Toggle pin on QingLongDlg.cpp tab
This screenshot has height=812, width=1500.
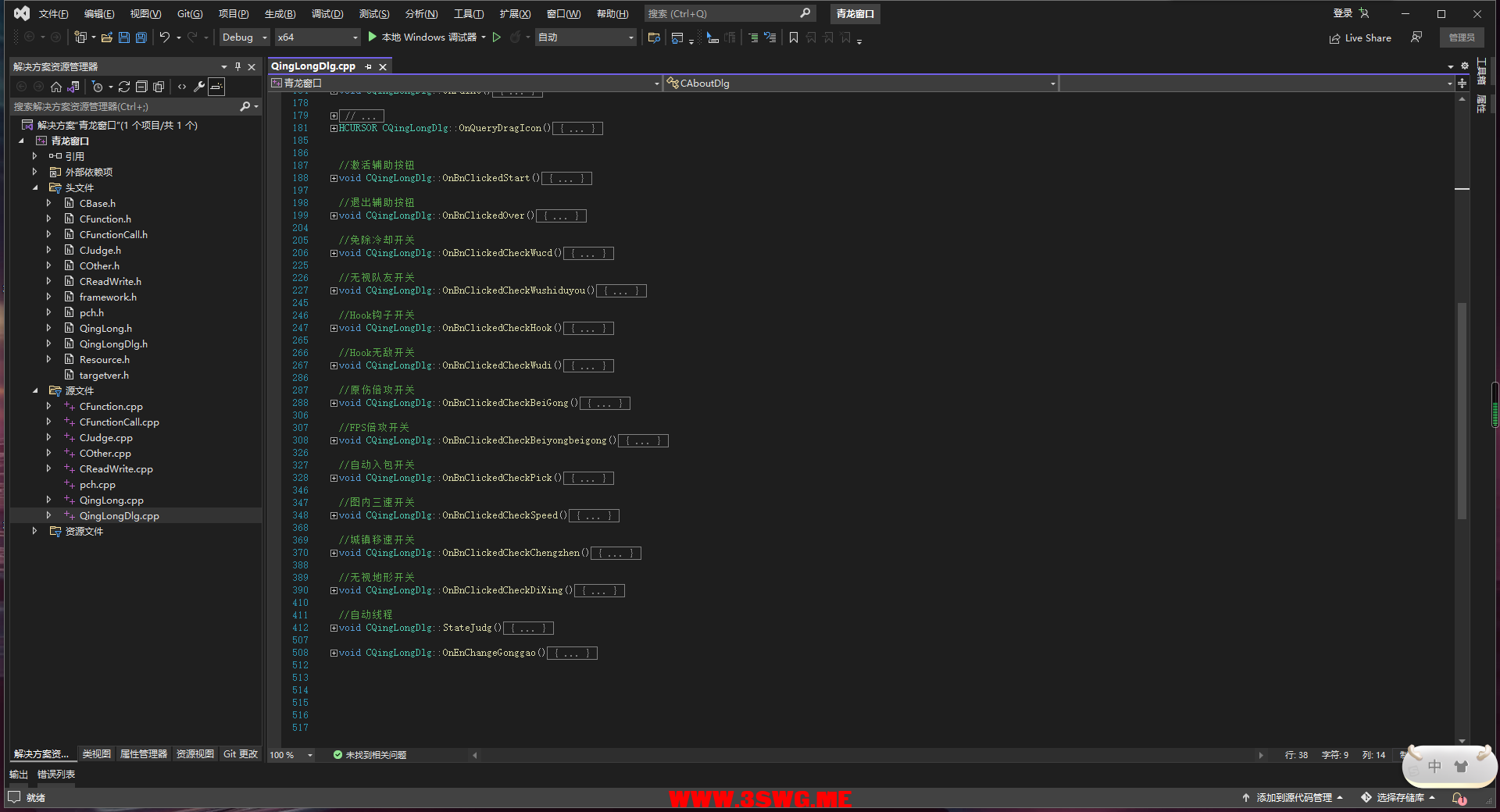click(368, 67)
